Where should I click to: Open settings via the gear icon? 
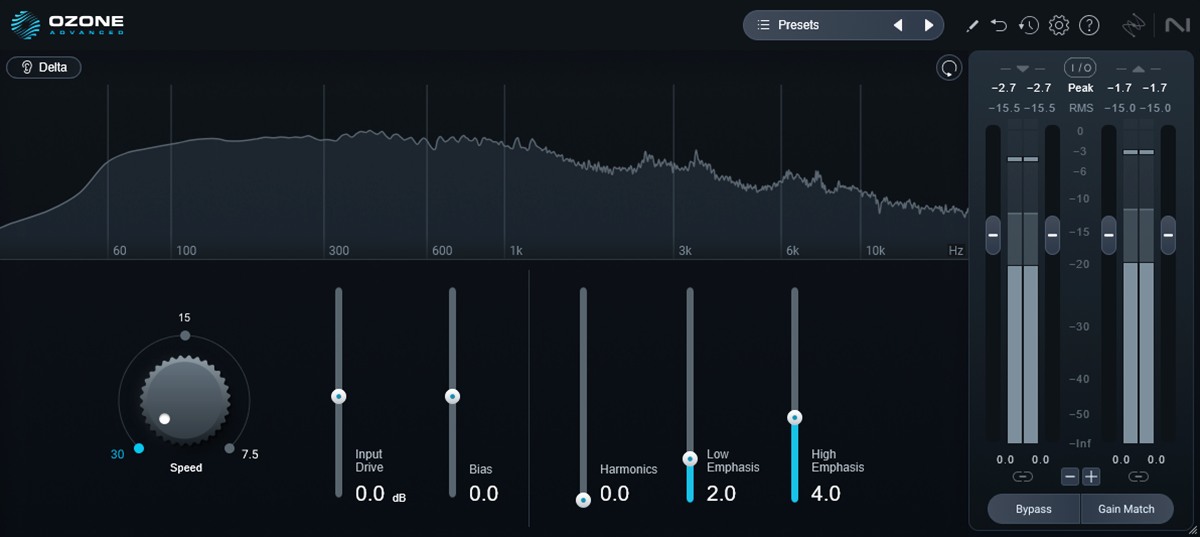click(1059, 25)
